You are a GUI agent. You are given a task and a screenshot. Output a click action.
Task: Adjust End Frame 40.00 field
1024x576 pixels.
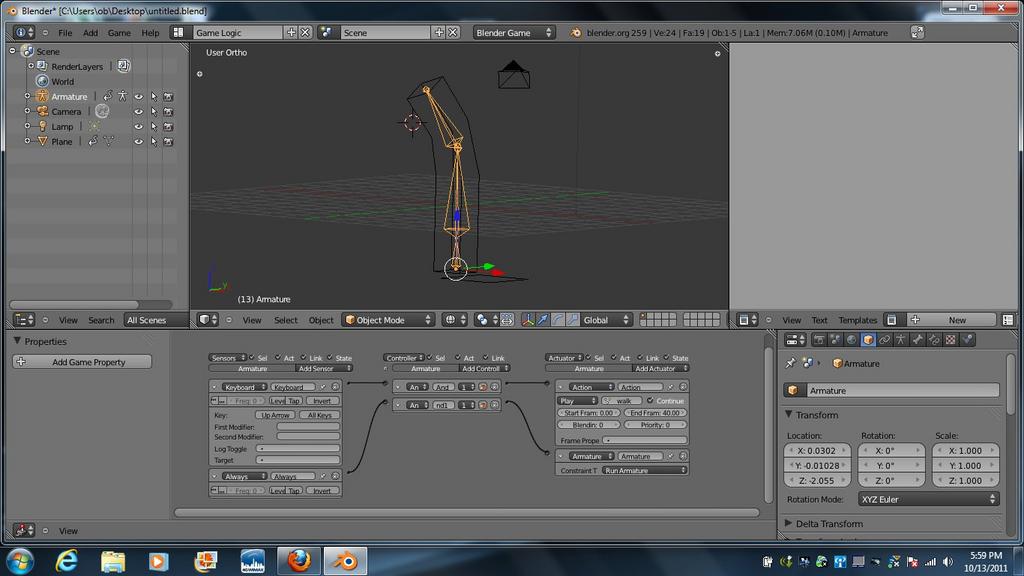pos(655,413)
